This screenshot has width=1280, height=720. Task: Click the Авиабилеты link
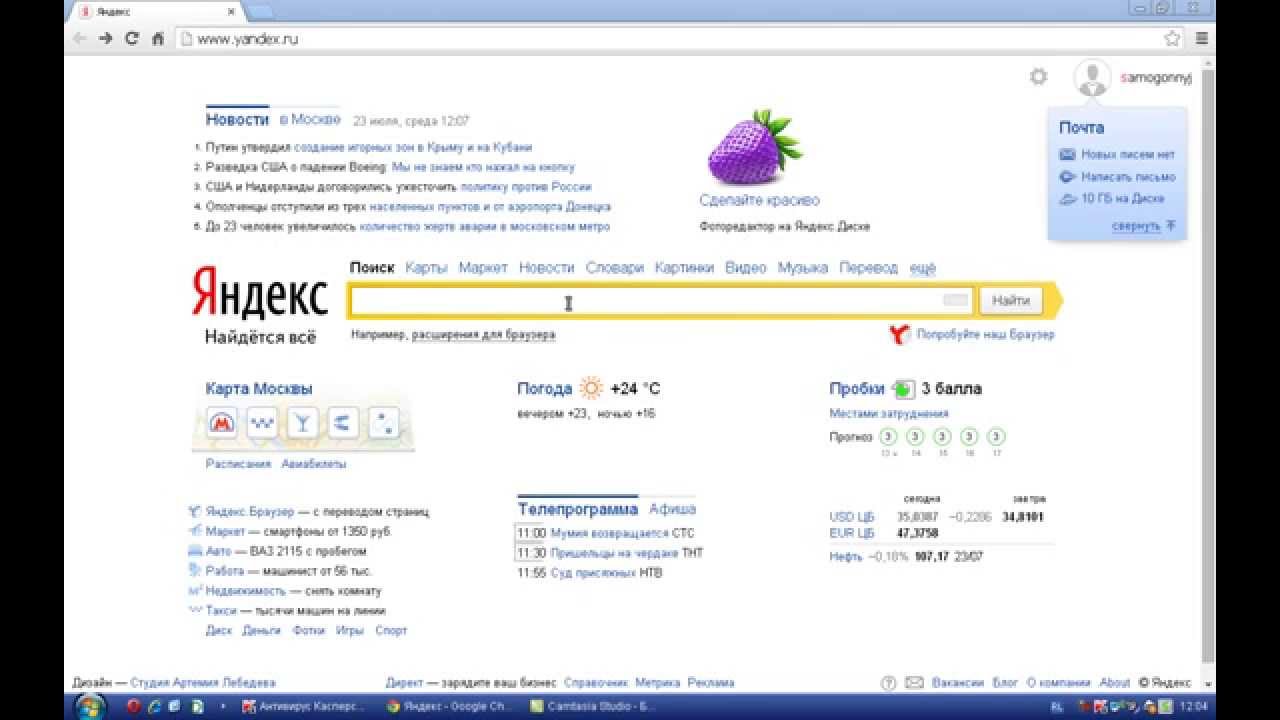click(313, 464)
